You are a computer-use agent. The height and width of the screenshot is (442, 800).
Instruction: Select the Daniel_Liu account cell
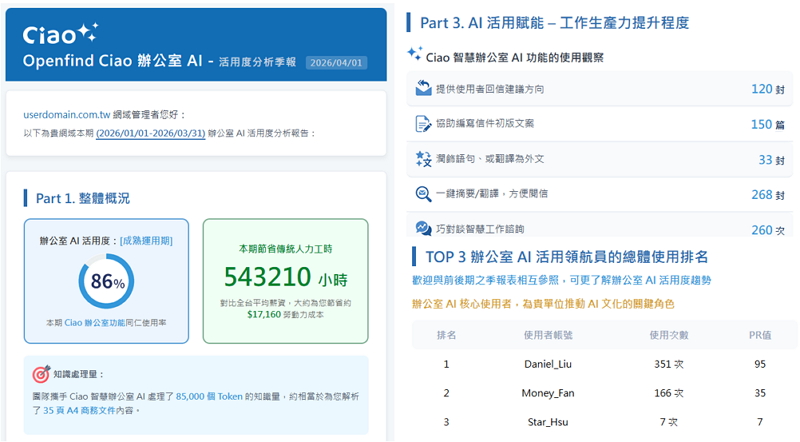tap(548, 364)
